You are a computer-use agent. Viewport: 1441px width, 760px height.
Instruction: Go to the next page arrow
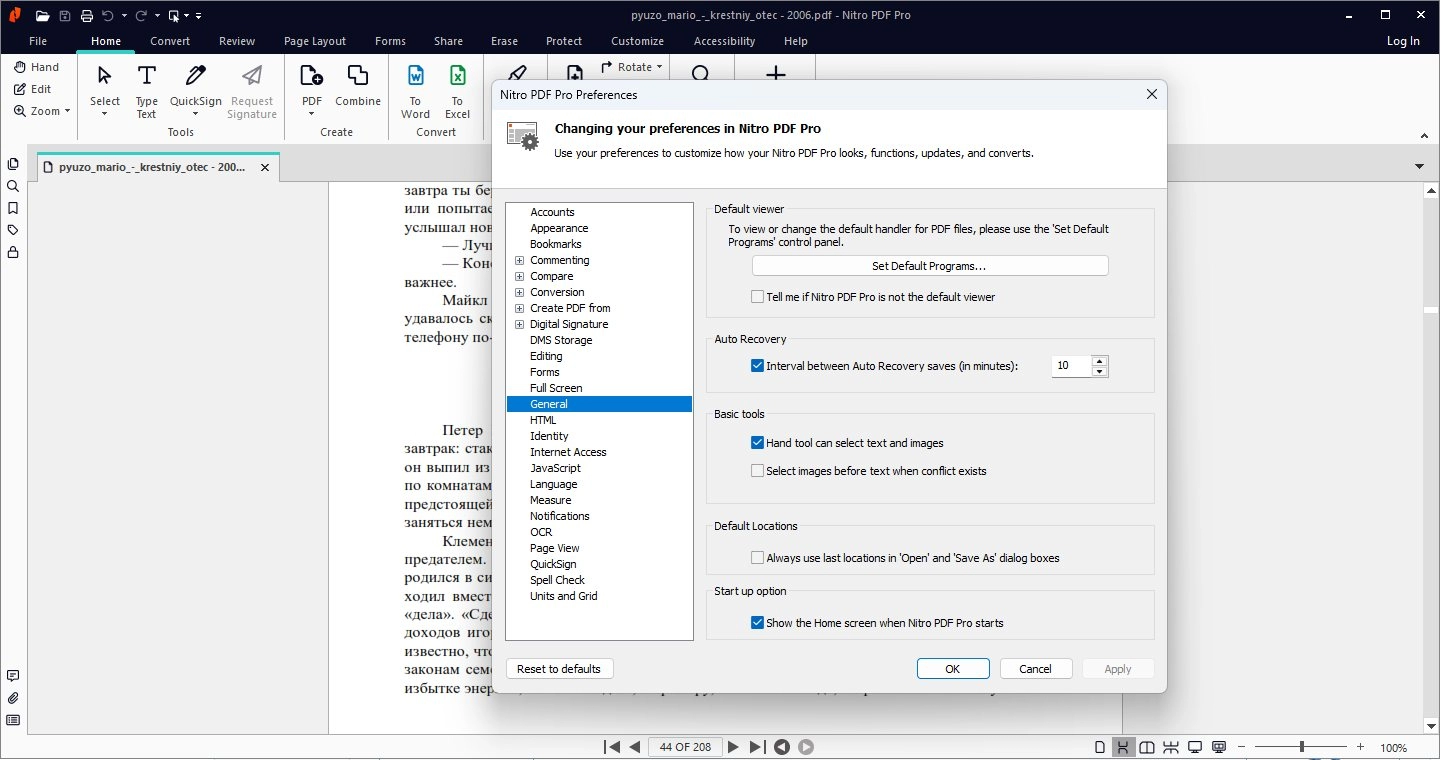point(733,747)
